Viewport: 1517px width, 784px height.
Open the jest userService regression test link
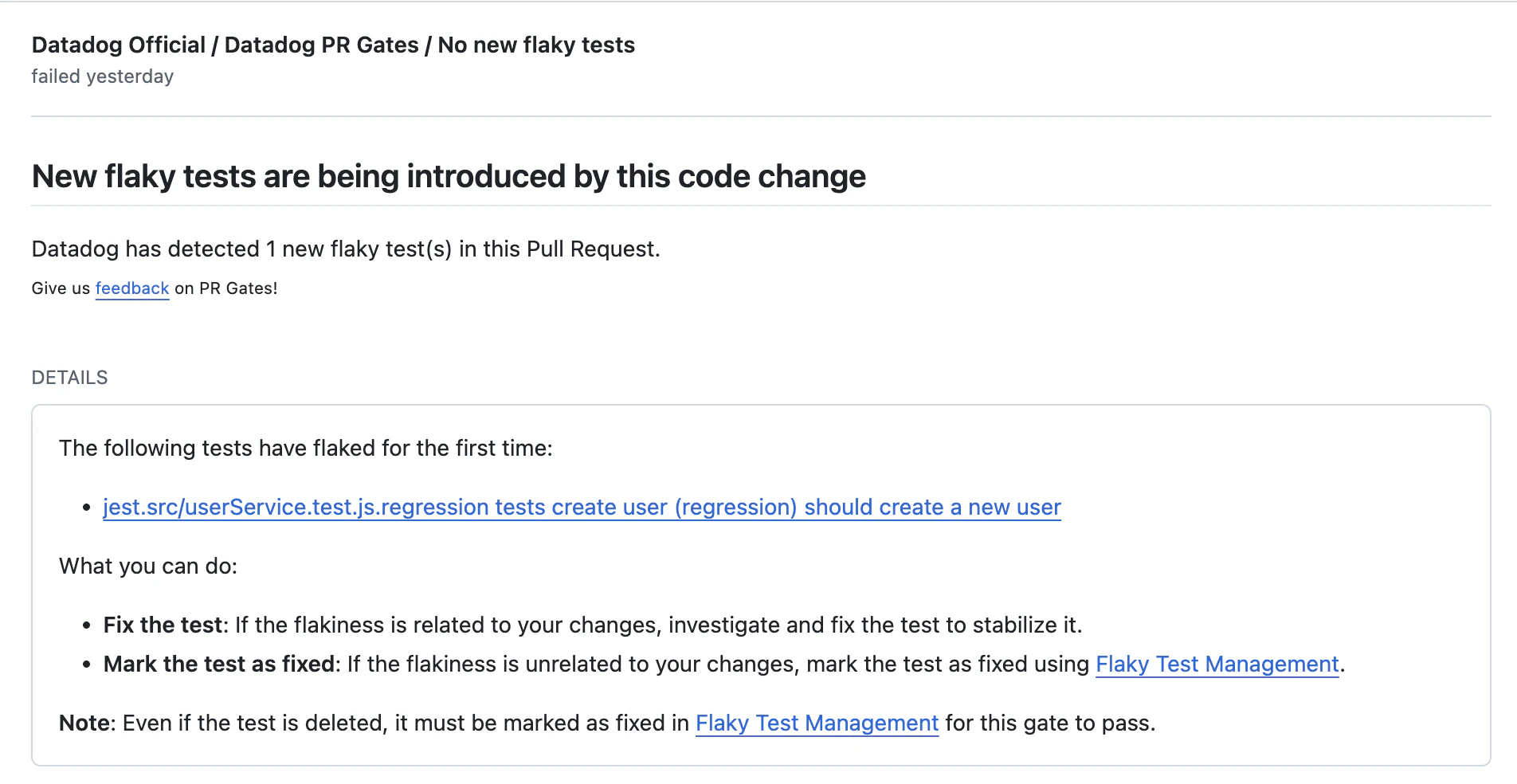coord(582,508)
